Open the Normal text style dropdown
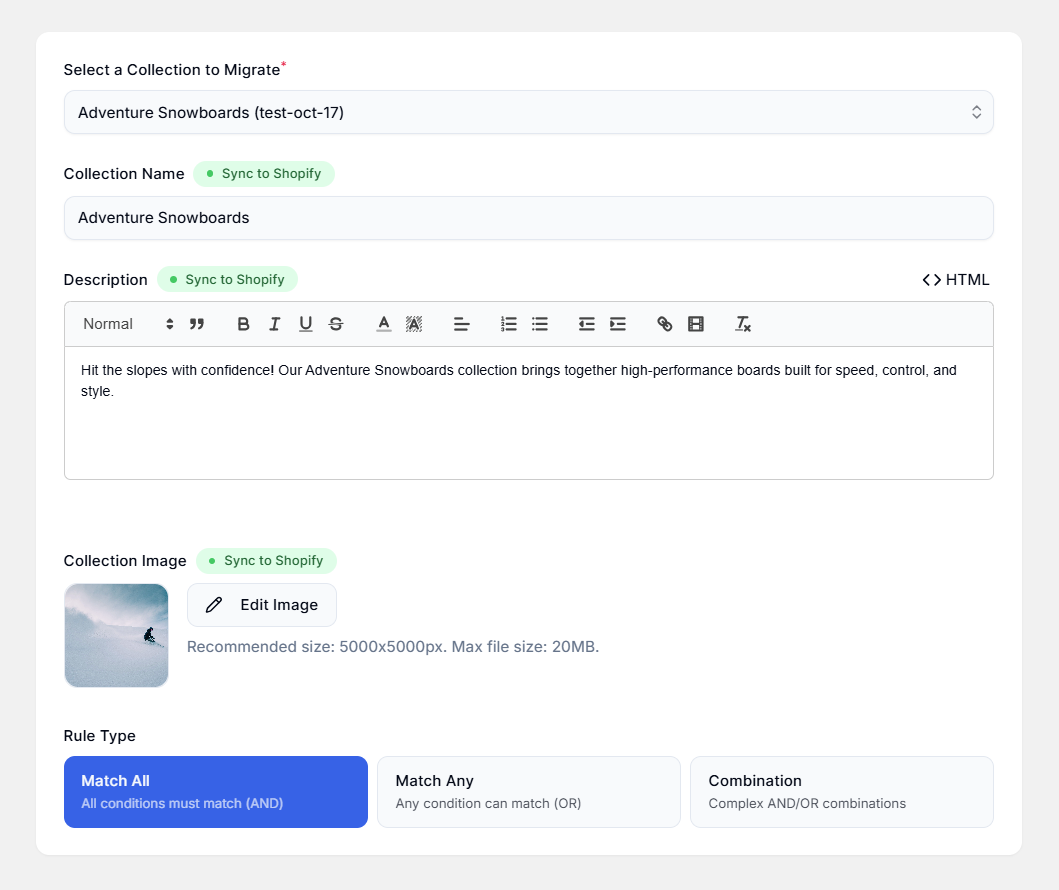This screenshot has height=890, width=1059. (x=124, y=323)
